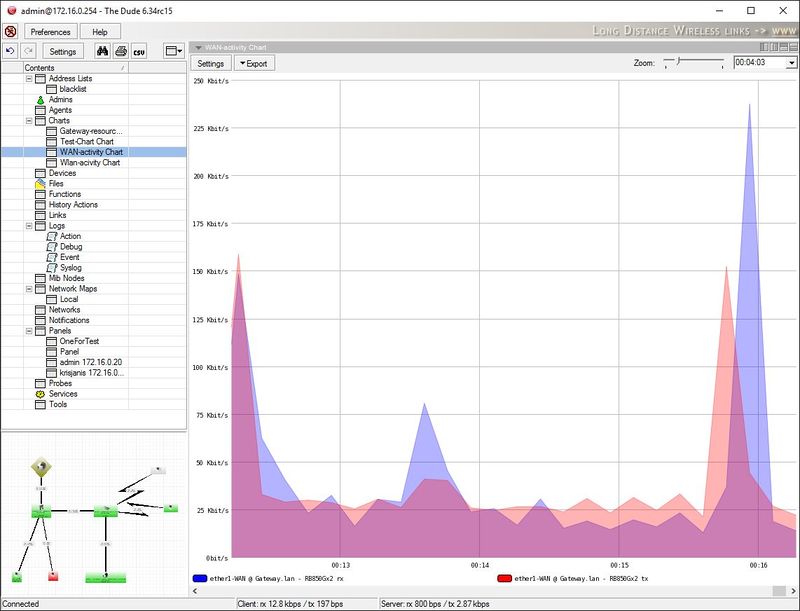Click the Probes table icon in the tree

click(40, 384)
